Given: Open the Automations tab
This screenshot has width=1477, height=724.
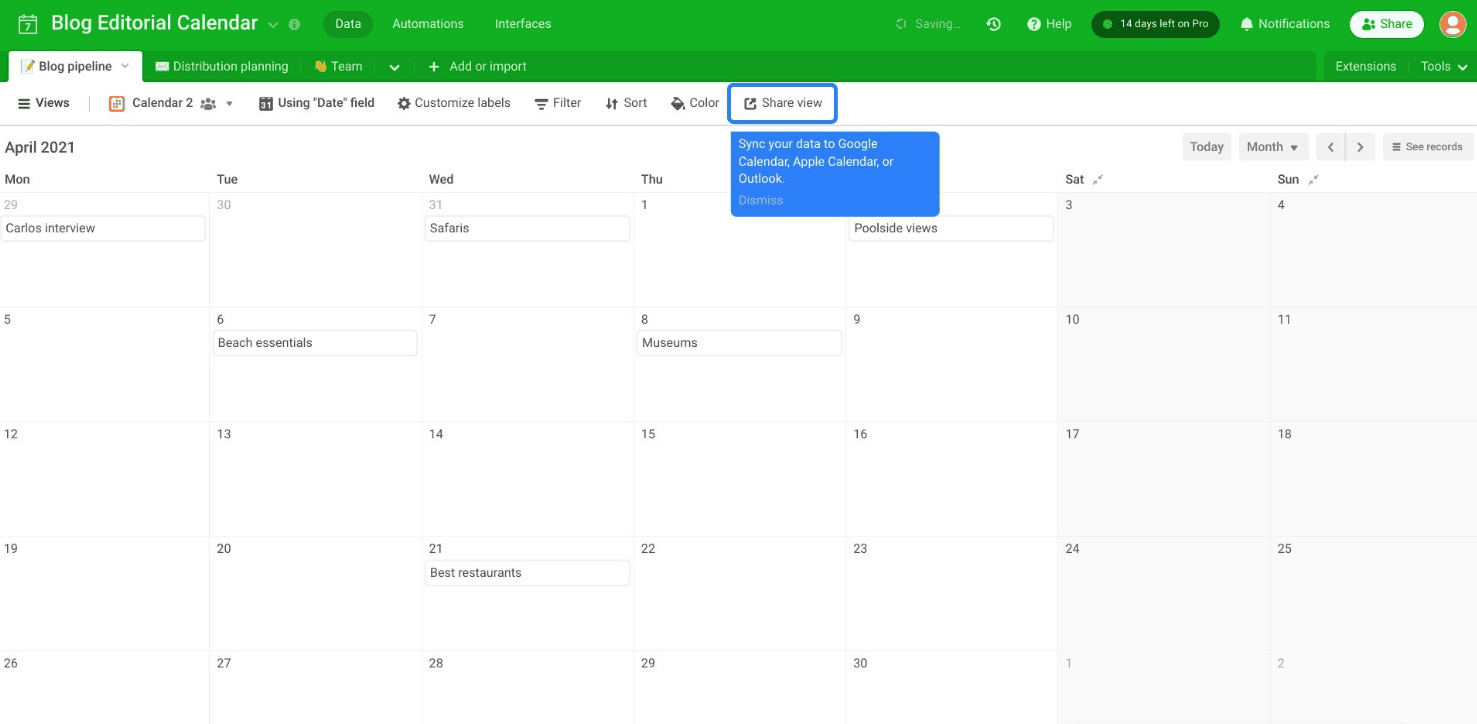Looking at the screenshot, I should coord(428,24).
